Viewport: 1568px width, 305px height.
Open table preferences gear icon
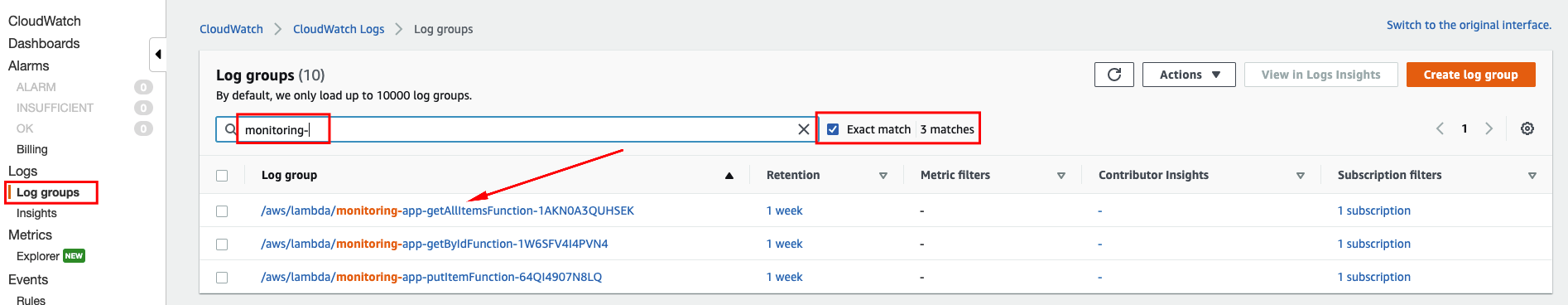tap(1527, 128)
